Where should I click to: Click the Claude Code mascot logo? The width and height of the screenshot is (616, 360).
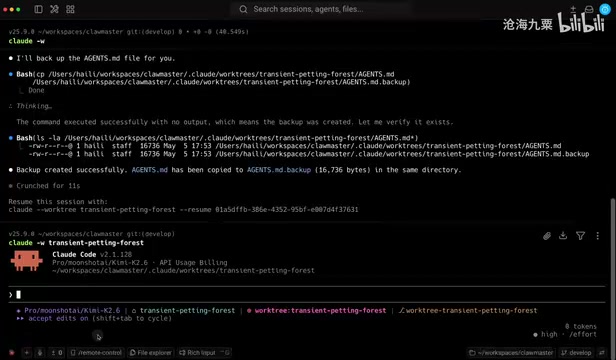click(26, 261)
